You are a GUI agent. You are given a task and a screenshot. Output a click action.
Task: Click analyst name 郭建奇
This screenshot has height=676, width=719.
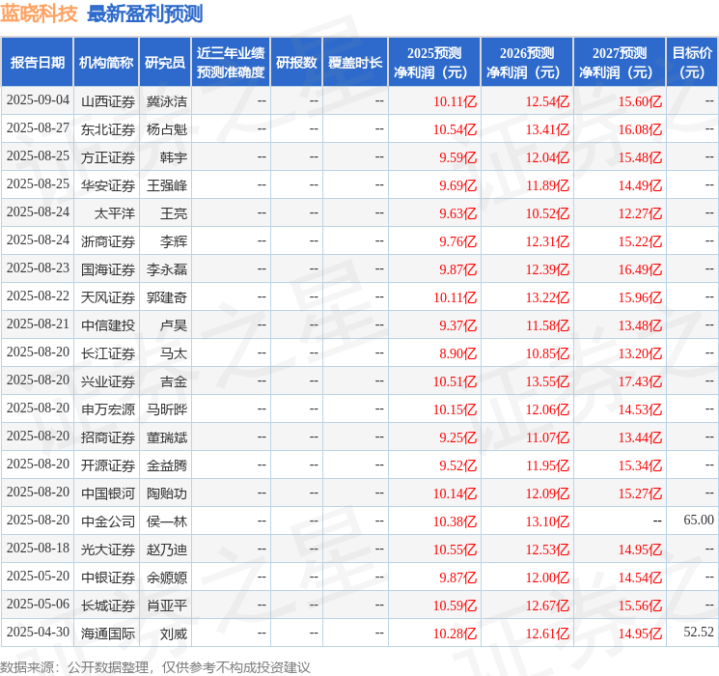pos(166,298)
